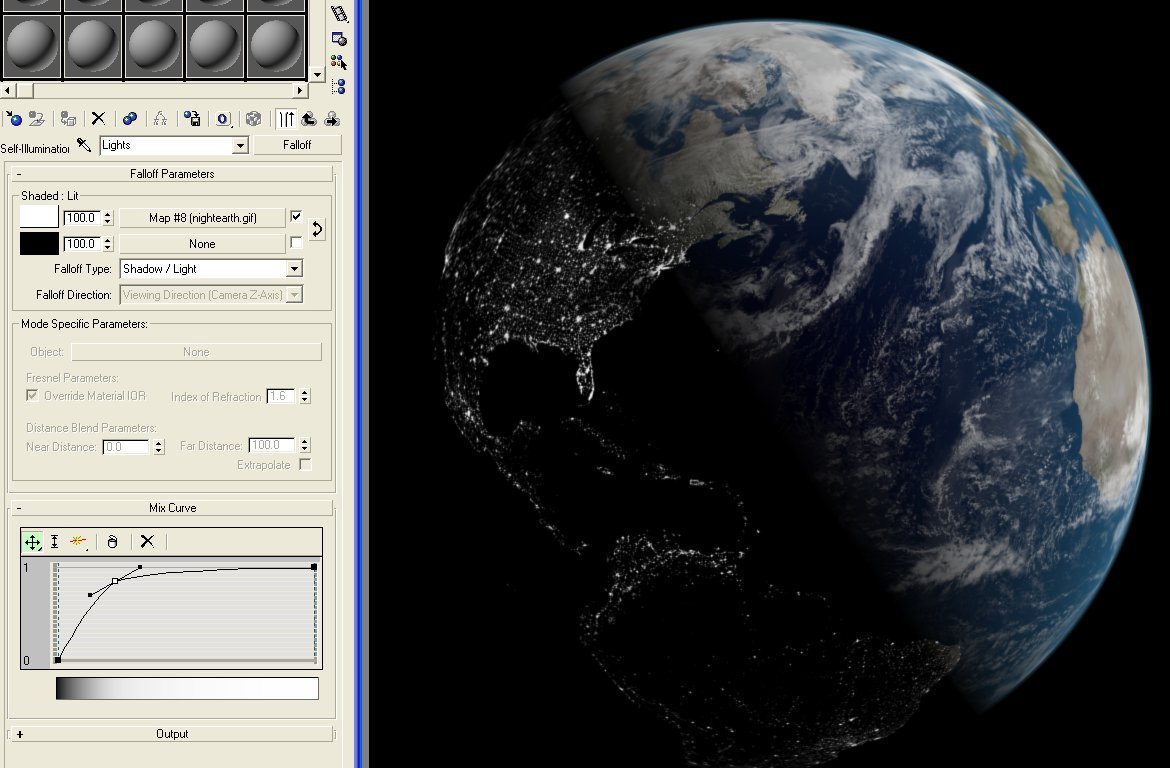
Task: Toggle the Map #8 enable checkbox
Action: click(296, 217)
